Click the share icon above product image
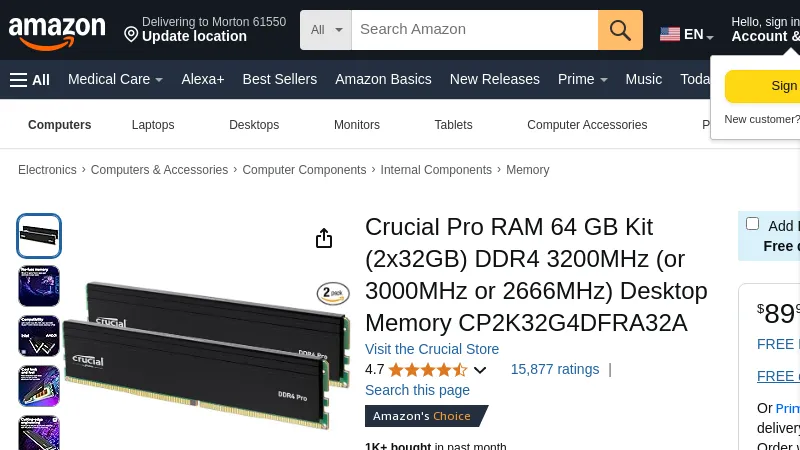Image resolution: width=800 pixels, height=450 pixels. 324,238
